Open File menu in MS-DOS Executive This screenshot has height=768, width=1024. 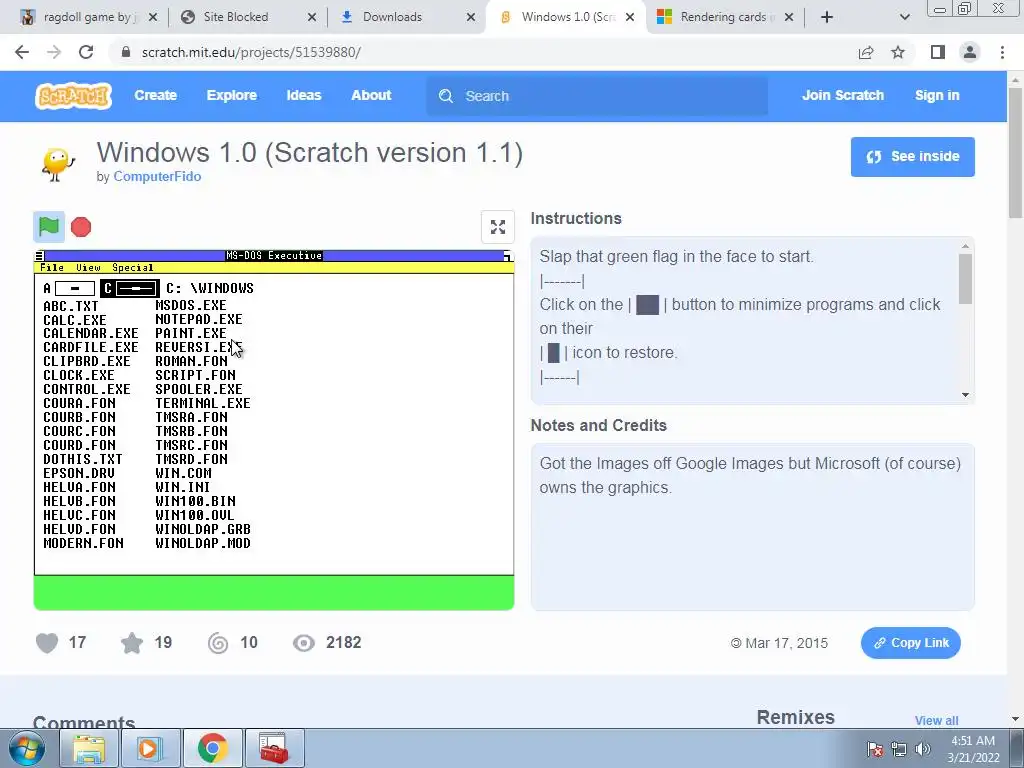tap(52, 268)
